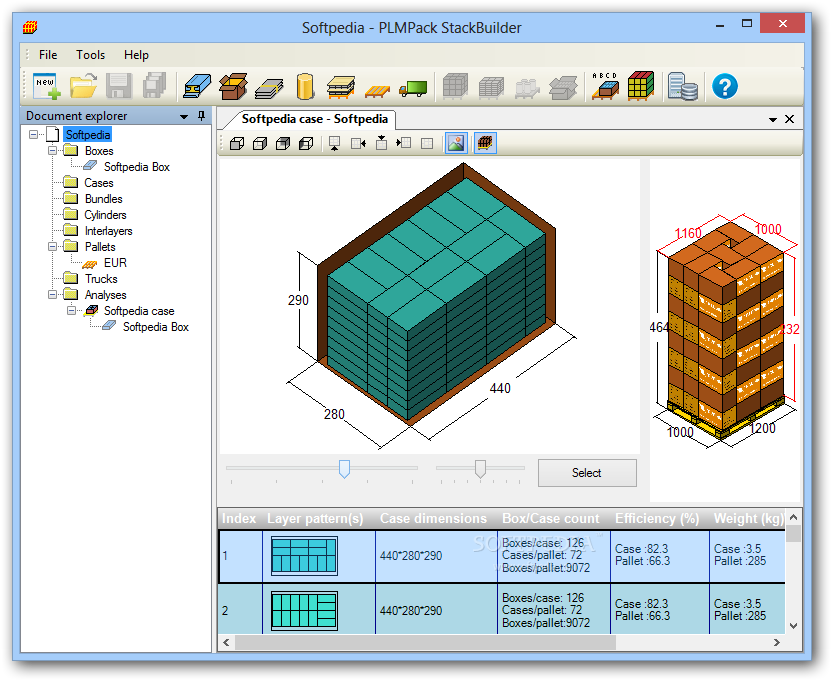Viewport: 832px width, 681px height.
Task: Select the first corner view cube icon
Action: point(237,143)
